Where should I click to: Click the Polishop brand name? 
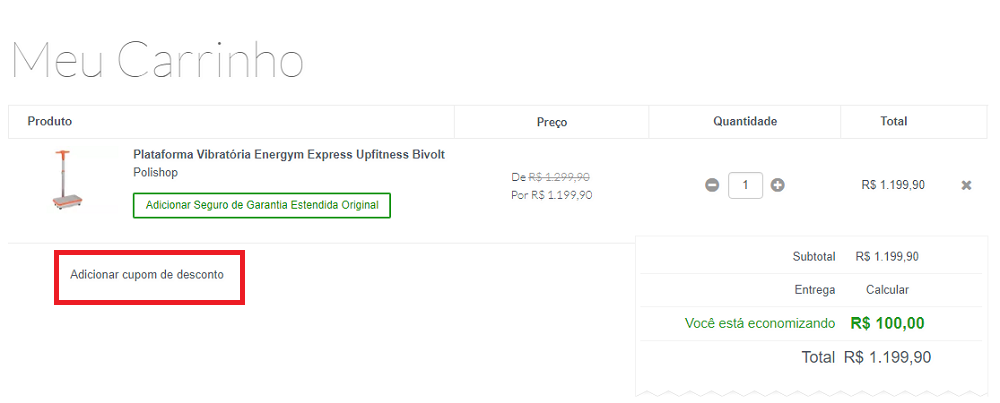(x=157, y=173)
